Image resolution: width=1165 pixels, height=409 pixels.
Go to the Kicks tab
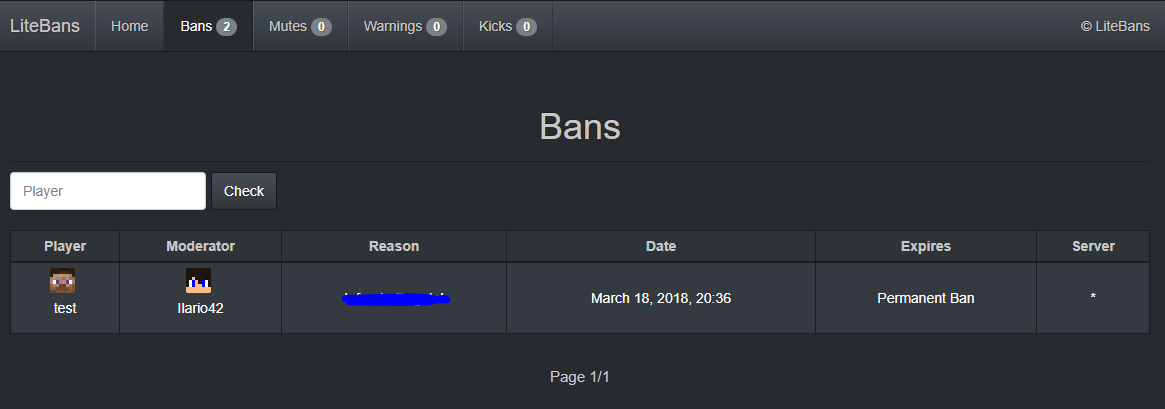(x=507, y=26)
